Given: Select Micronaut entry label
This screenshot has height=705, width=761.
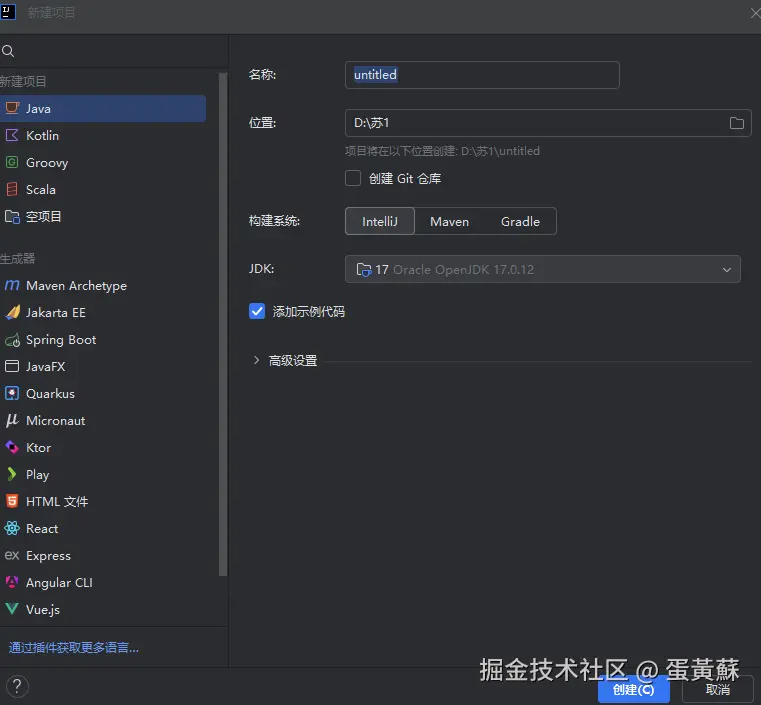Looking at the screenshot, I should click(x=55, y=420).
